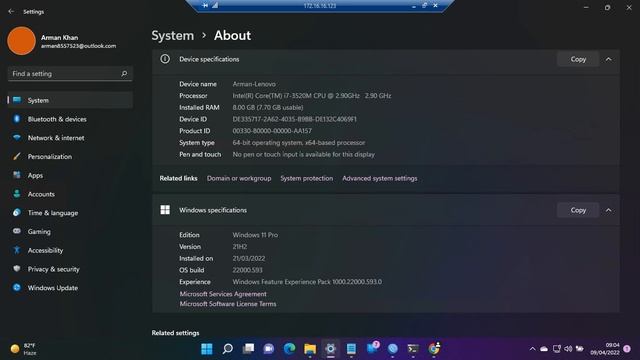Open Domain or workgroup link
The height and width of the screenshot is (360, 640).
(239, 178)
